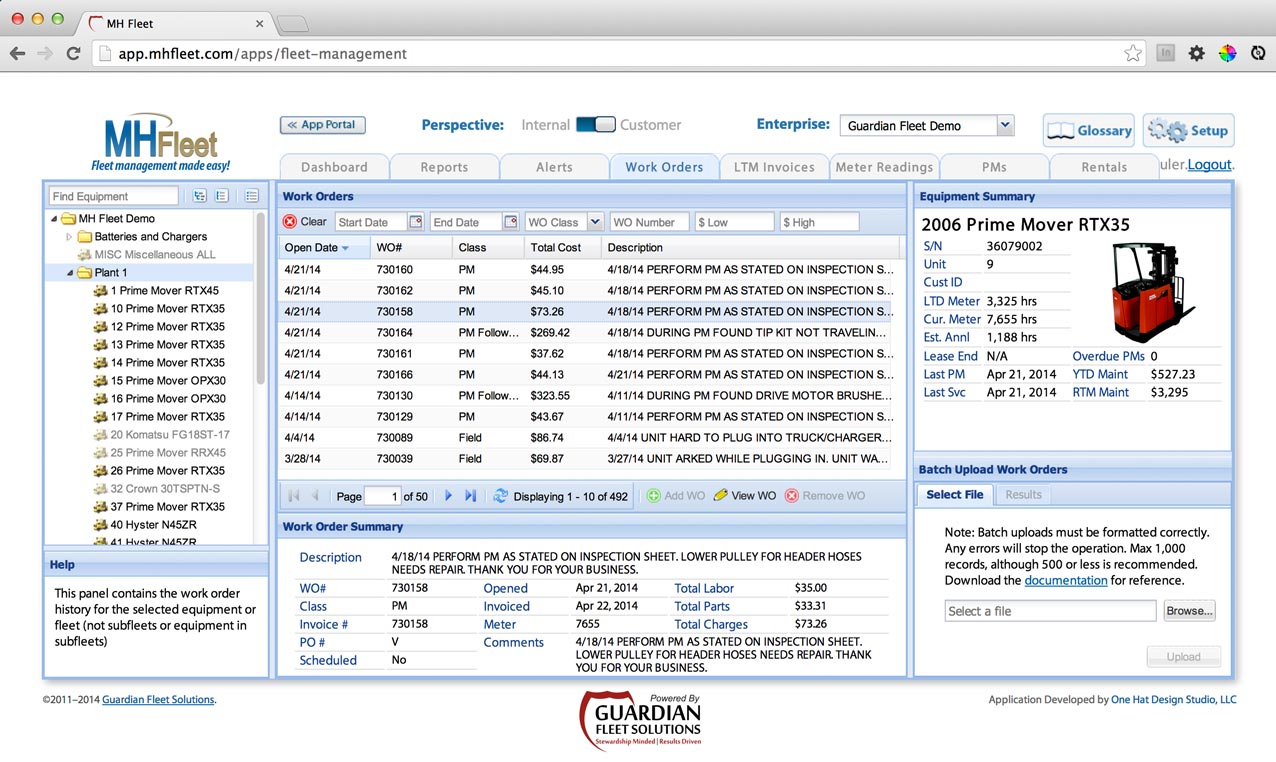Go to the previous page of work orders
The width and height of the screenshot is (1276, 762).
coord(316,496)
